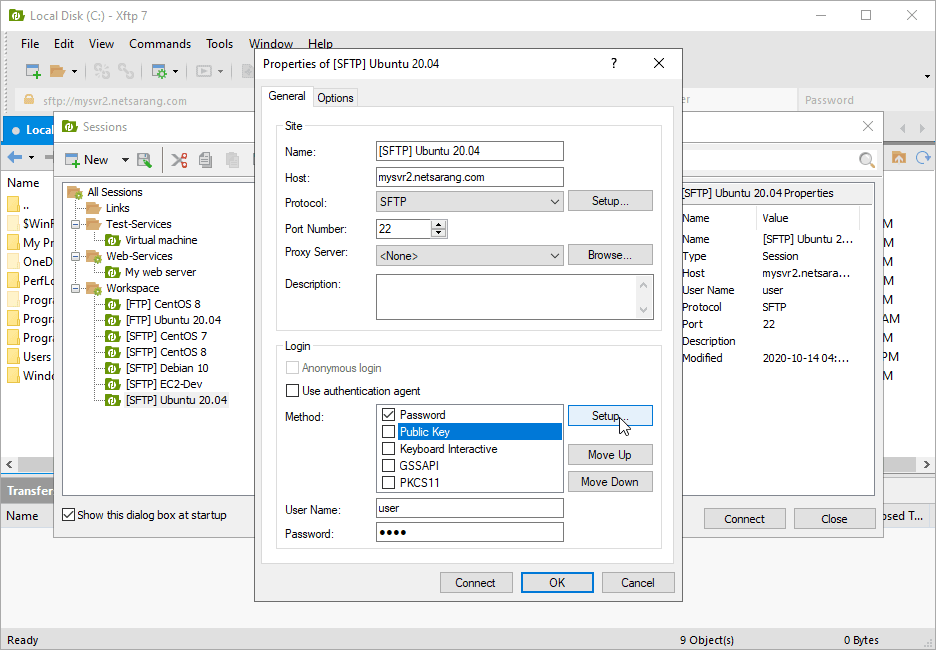Select the [SFTP] Debian 10 session
The height and width of the screenshot is (650, 936).
click(x=167, y=368)
